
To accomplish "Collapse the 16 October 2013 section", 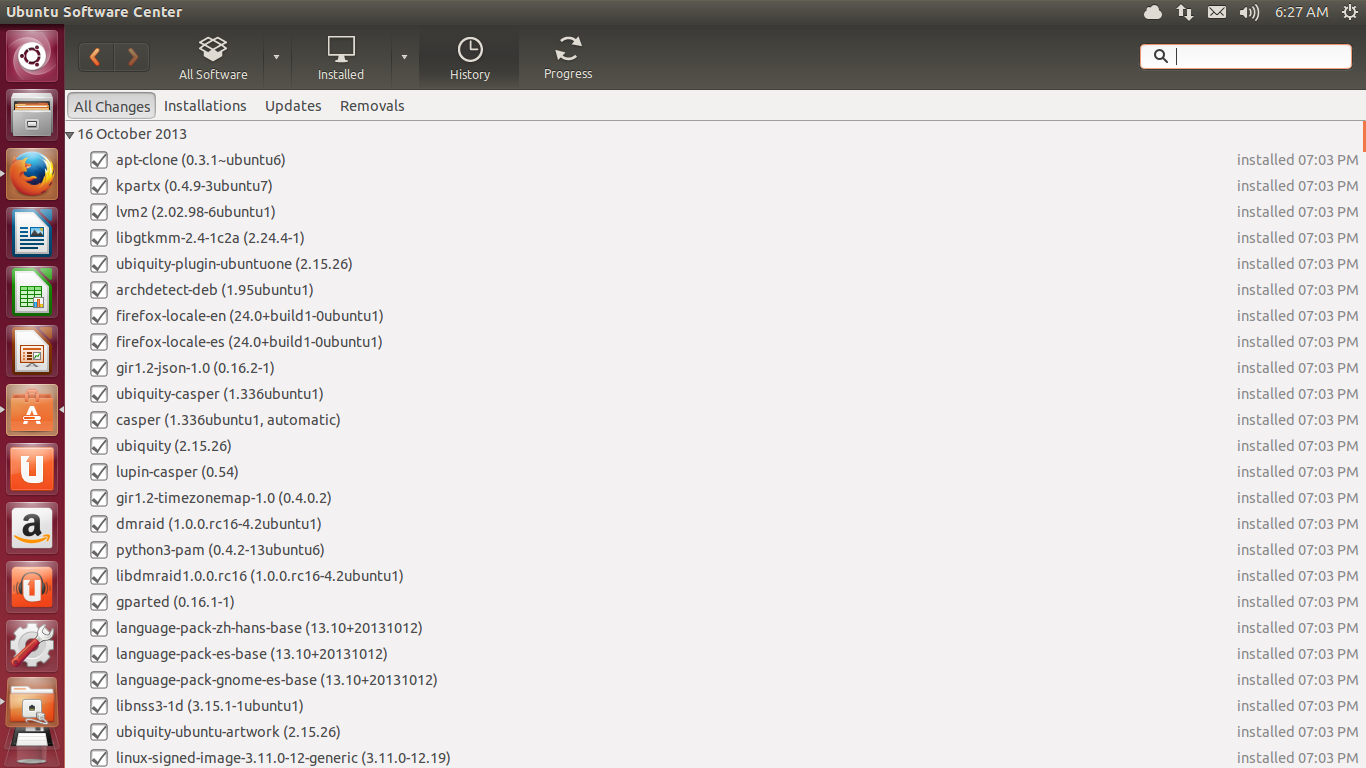I will [69, 133].
